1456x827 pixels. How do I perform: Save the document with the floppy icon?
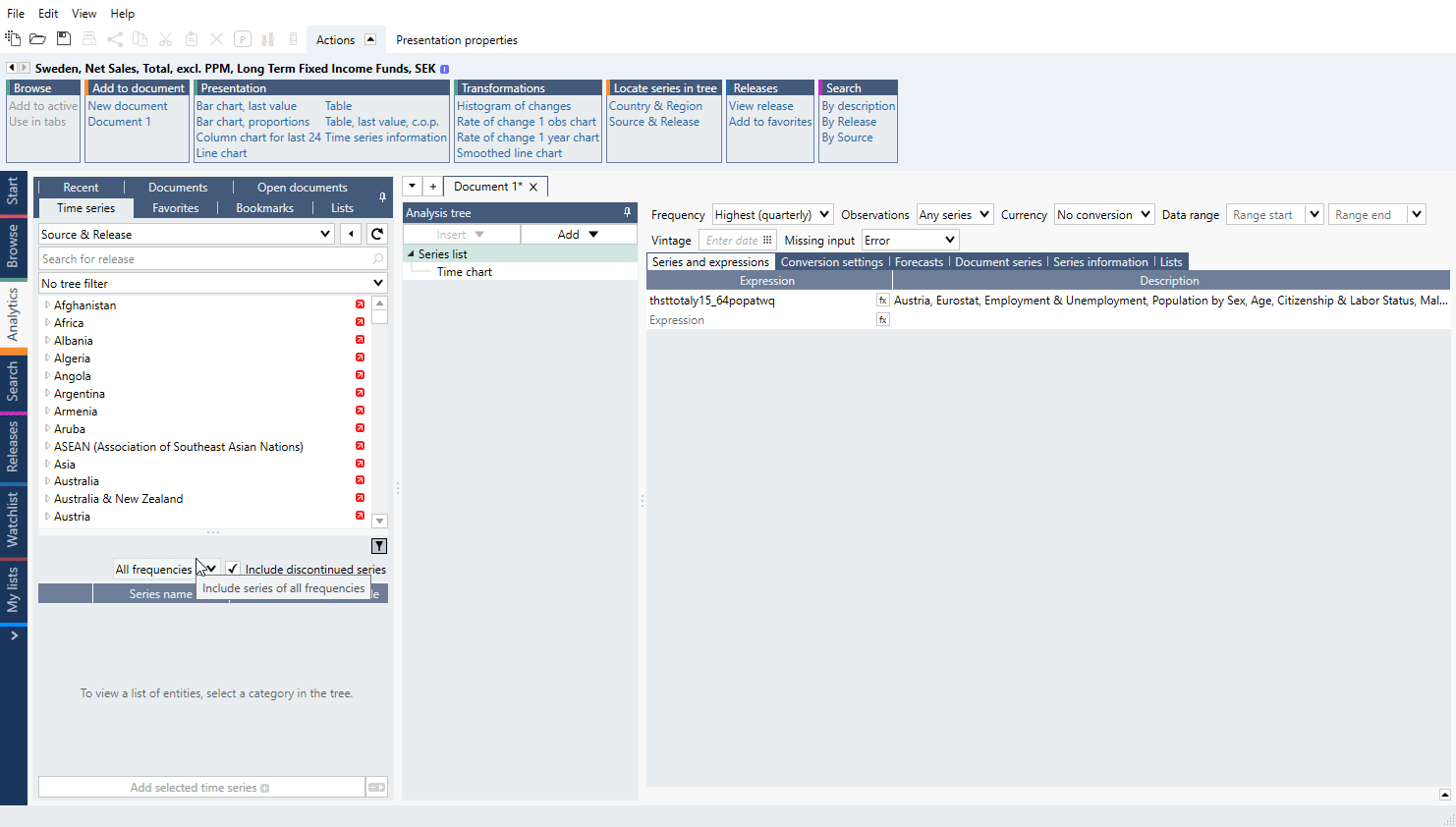64,39
